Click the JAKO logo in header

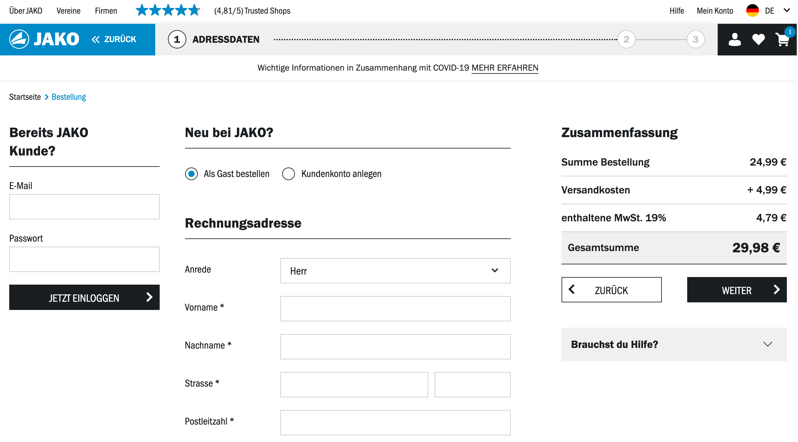[44, 39]
